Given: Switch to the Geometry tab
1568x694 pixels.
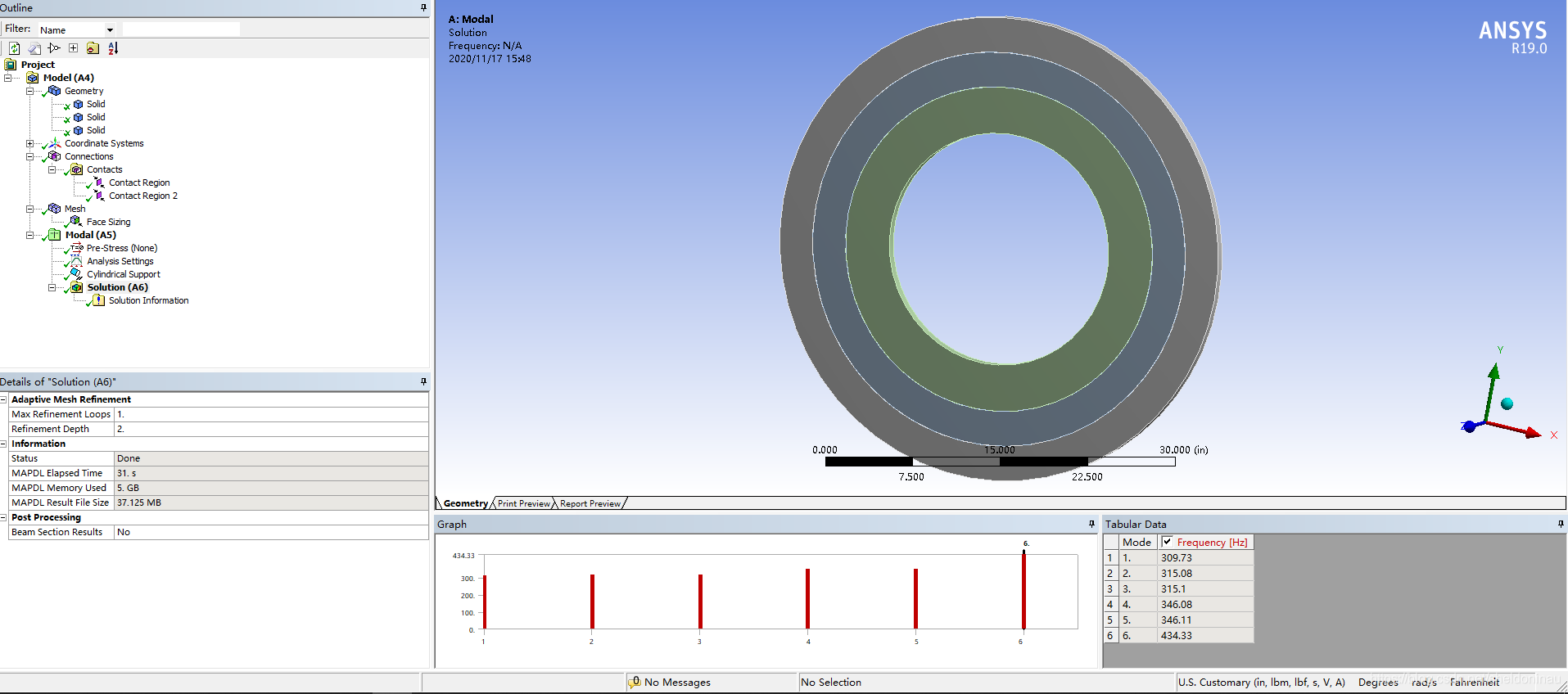Looking at the screenshot, I should pyautogui.click(x=466, y=503).
